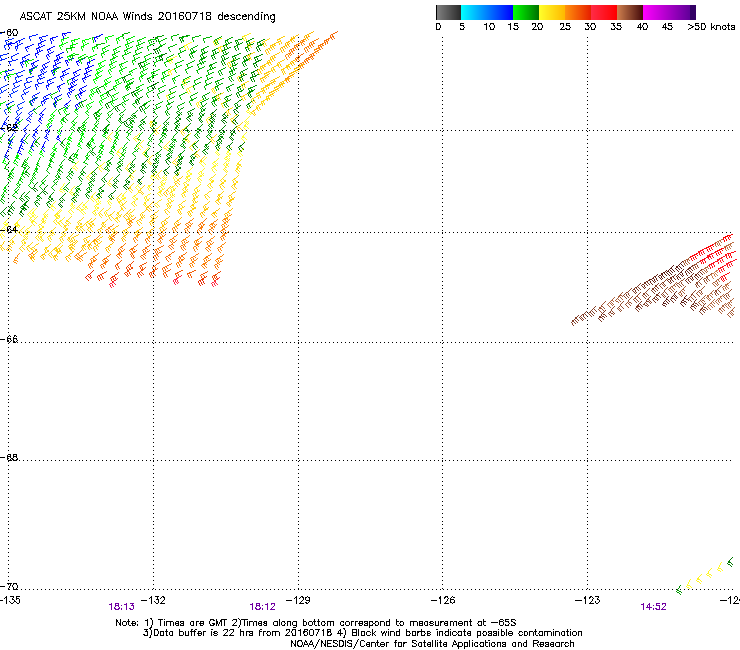740x650 pixels.
Task: Click the magenta-purple 40-50 knots color segment
Action: 669,12
